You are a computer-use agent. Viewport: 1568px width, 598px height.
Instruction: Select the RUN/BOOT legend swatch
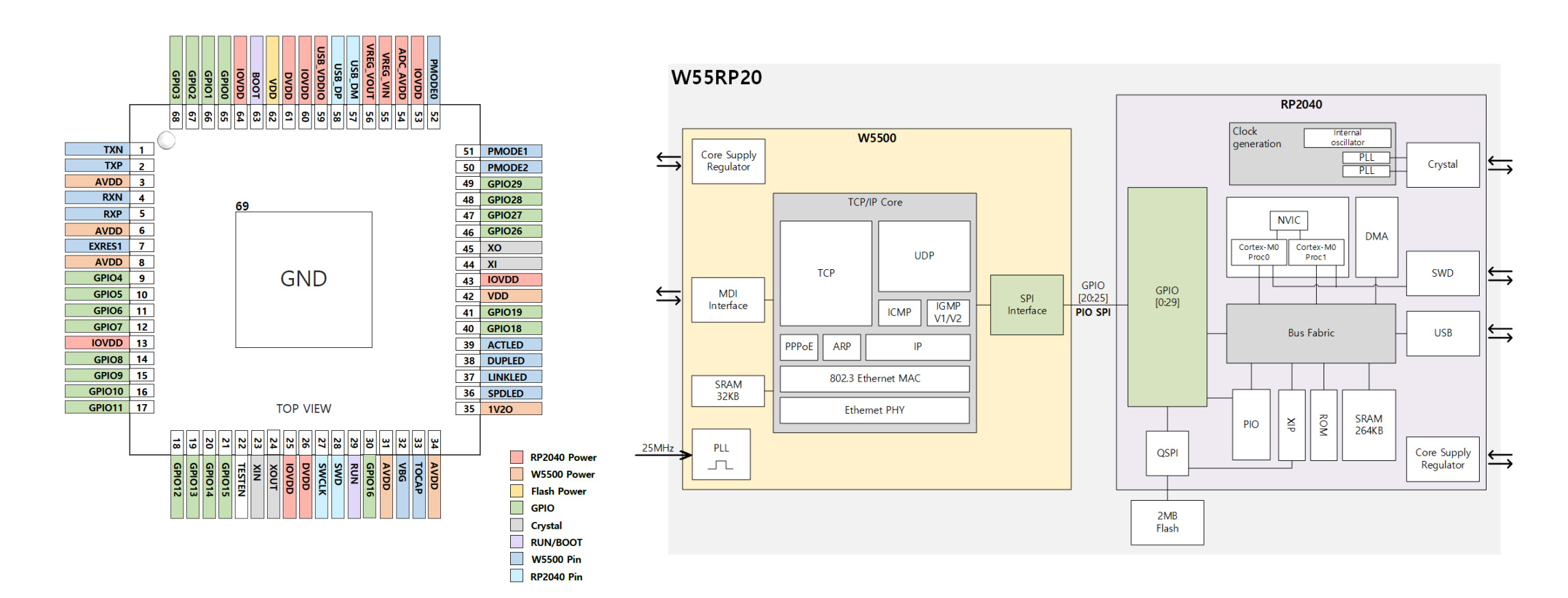[516, 542]
